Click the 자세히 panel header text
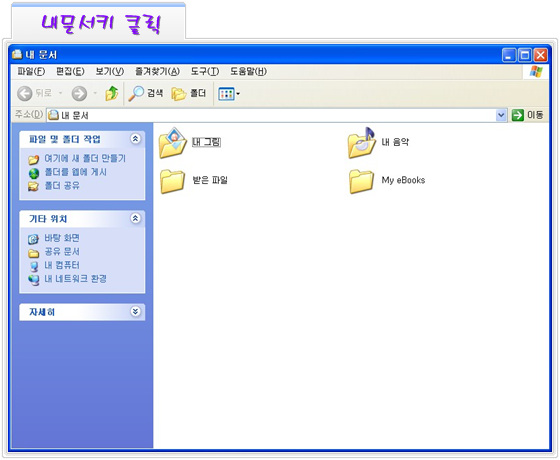Image resolution: width=560 pixels, height=460 pixels. pos(42,312)
